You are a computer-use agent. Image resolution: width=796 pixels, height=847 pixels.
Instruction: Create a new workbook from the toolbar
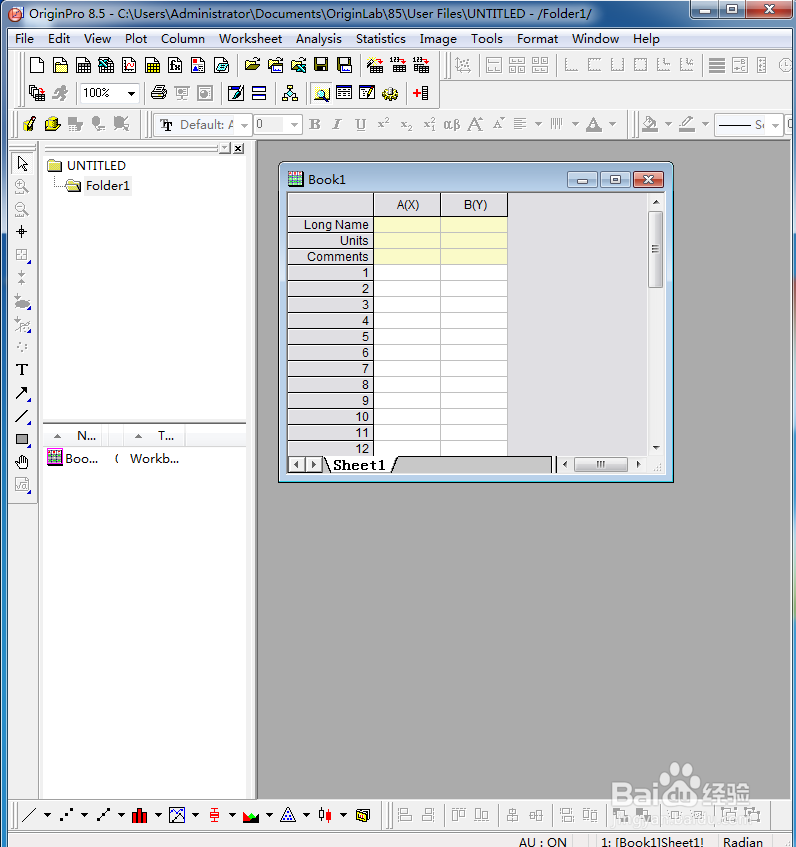click(83, 65)
